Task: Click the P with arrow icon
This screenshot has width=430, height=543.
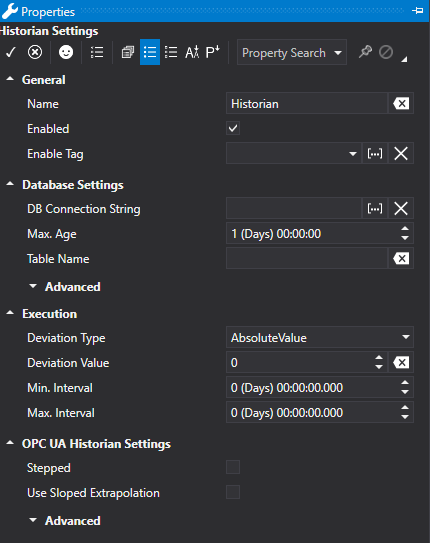Action: tap(212, 52)
